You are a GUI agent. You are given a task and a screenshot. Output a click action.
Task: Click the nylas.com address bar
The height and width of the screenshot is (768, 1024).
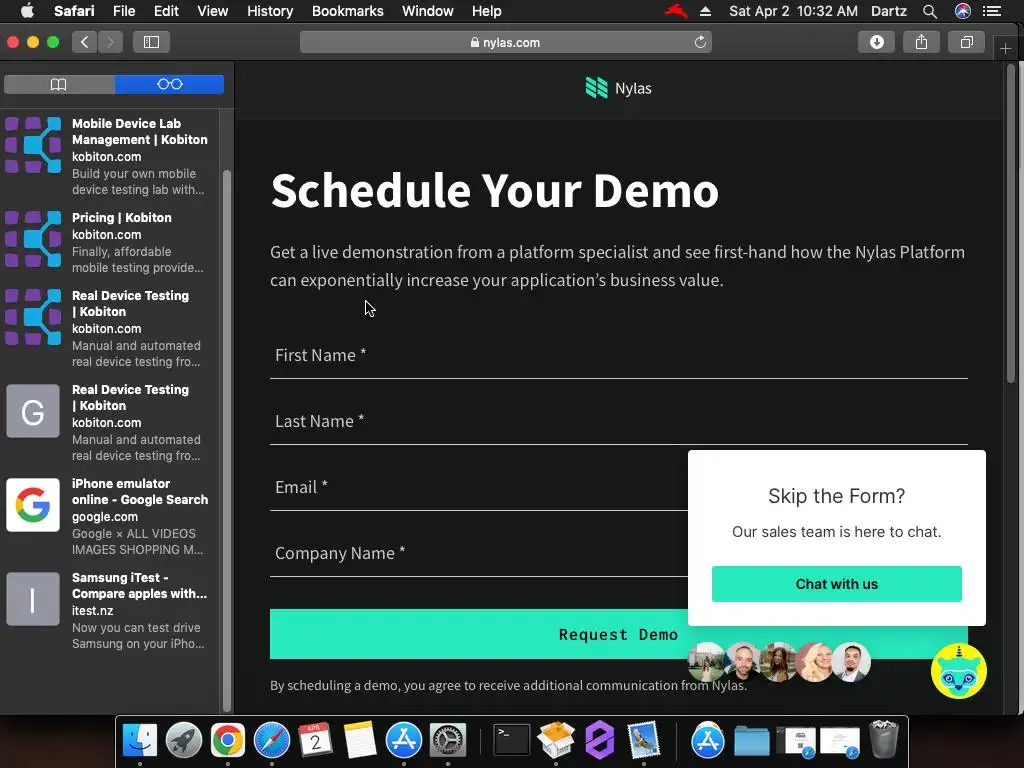(x=505, y=42)
